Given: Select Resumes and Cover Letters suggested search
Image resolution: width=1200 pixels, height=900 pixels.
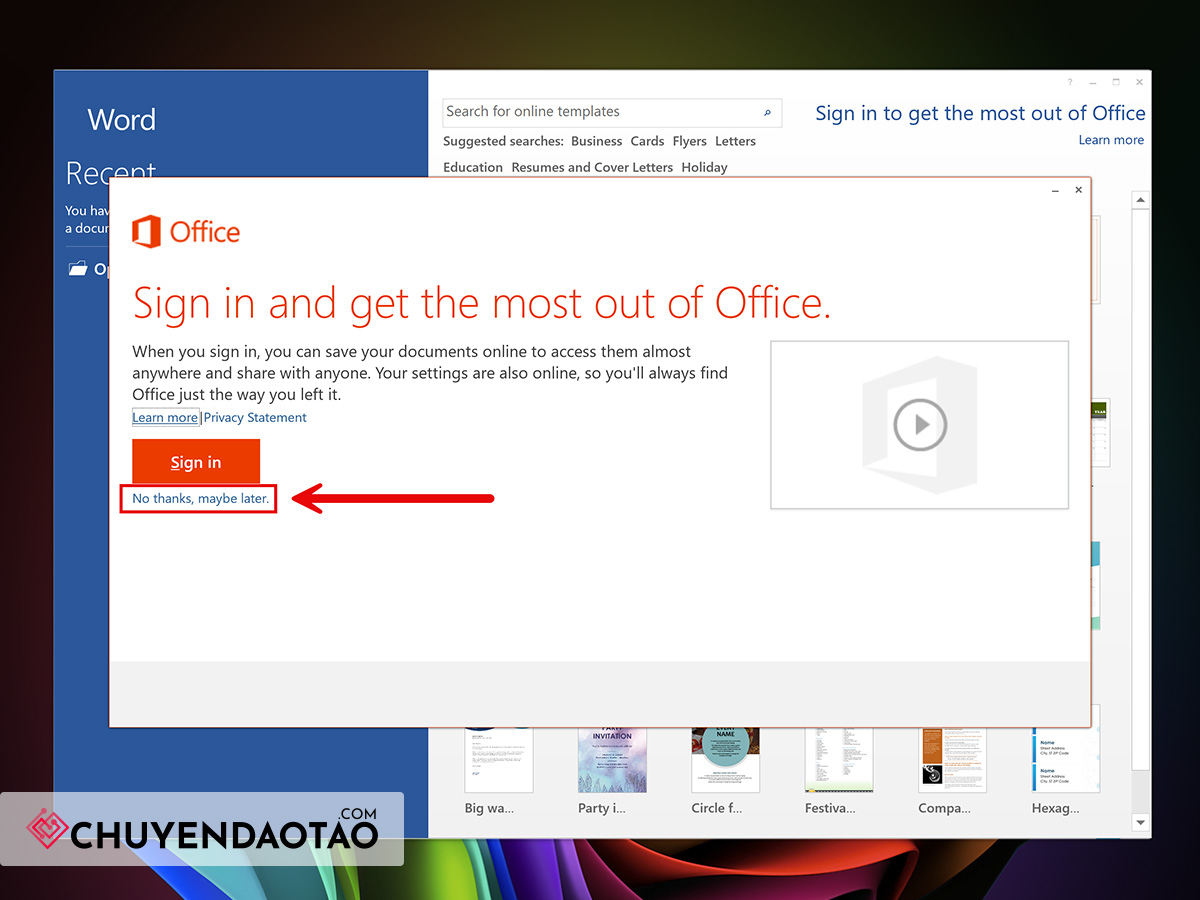Looking at the screenshot, I should pos(592,167).
